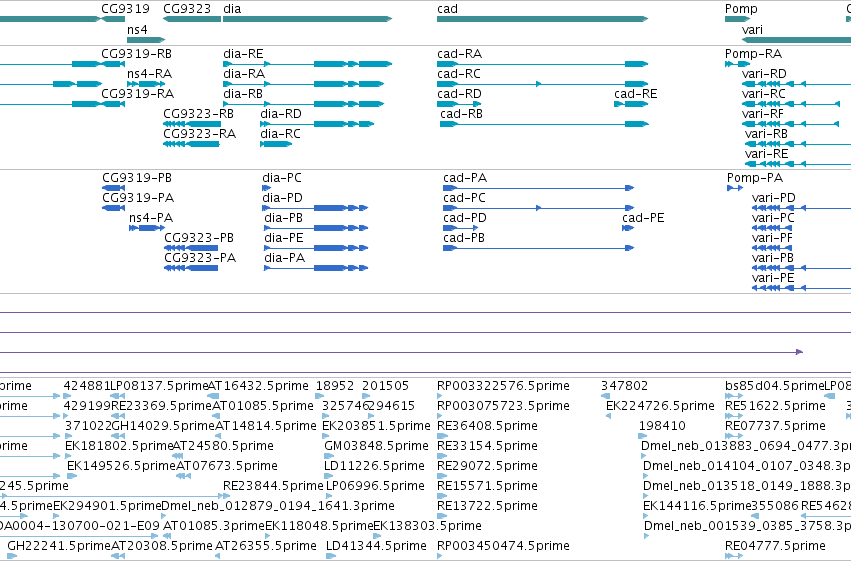Open EST EK224726.5prime
Screen dimensions: 851x561
click(660, 406)
